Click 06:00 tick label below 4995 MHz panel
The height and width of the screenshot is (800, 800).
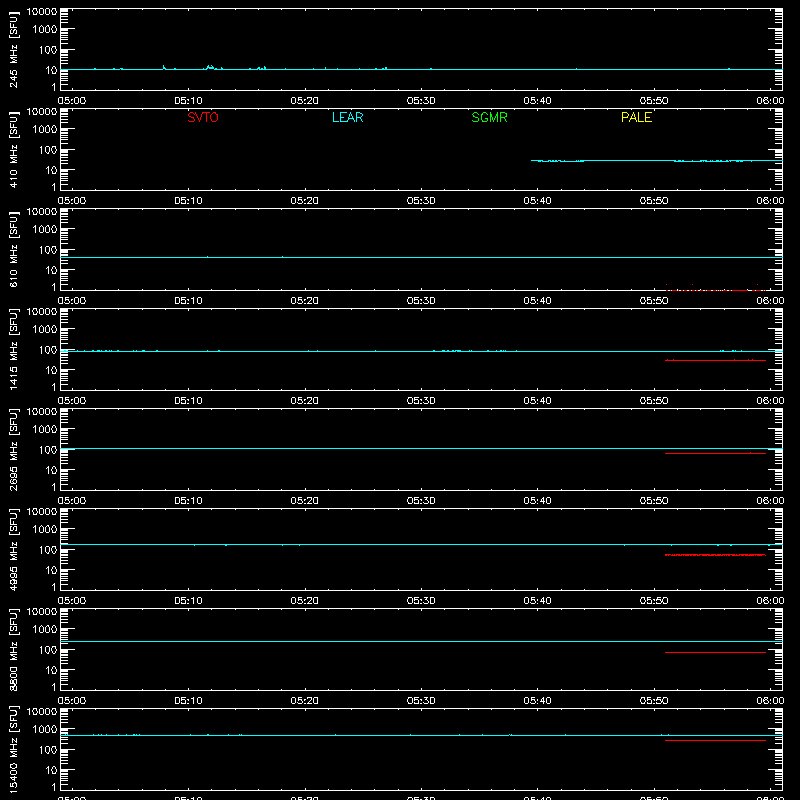[770, 601]
